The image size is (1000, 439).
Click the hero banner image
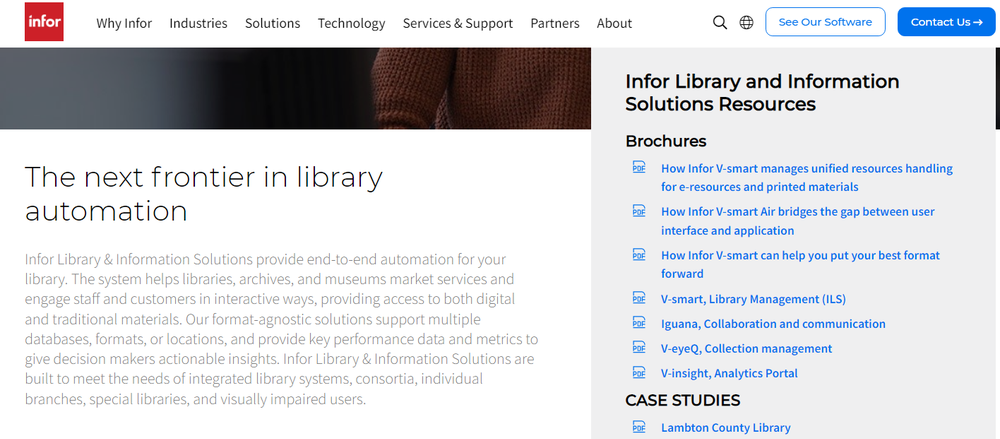click(x=295, y=88)
